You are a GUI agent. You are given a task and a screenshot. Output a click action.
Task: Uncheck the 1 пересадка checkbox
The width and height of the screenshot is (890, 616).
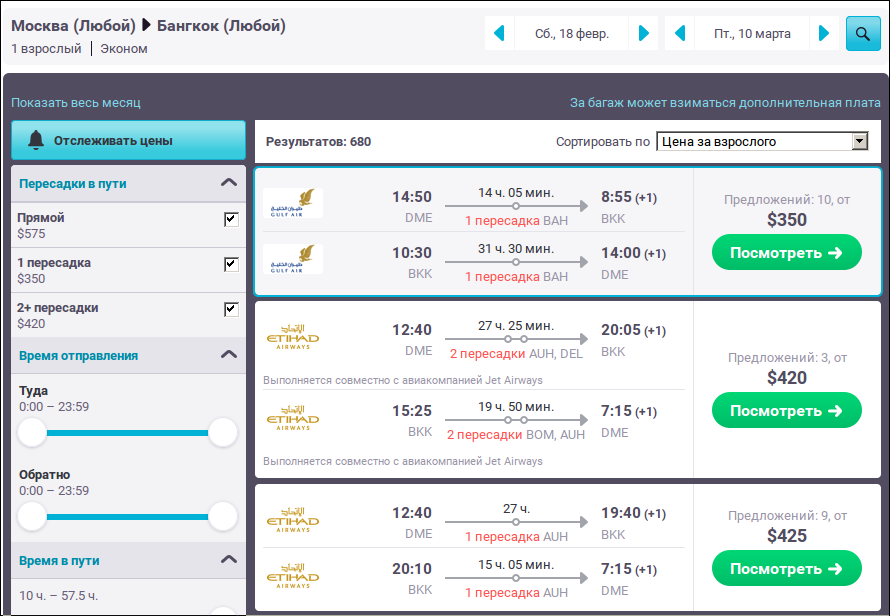231,264
